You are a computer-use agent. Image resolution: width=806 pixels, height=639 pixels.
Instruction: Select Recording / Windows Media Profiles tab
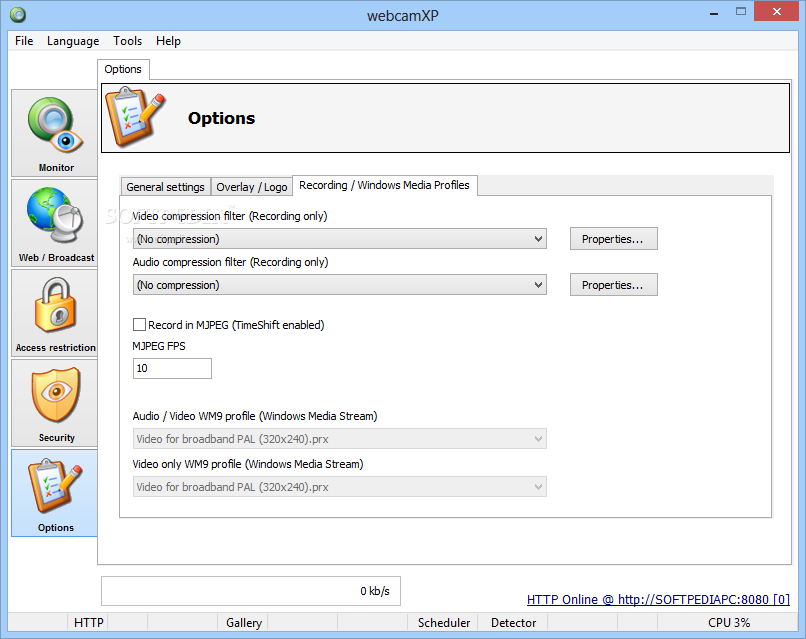tap(384, 185)
